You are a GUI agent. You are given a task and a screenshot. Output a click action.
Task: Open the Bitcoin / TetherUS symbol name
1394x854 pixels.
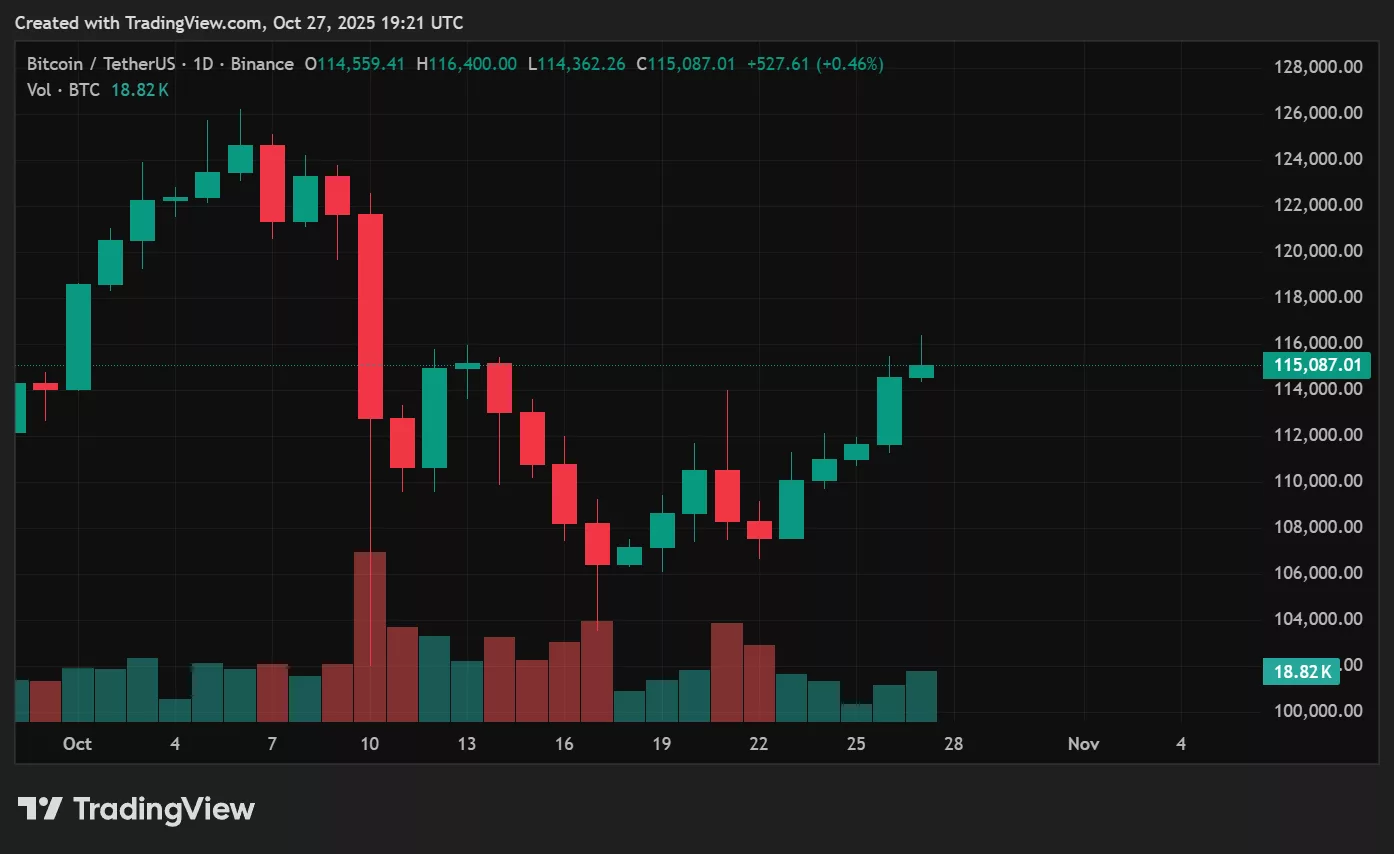pos(100,63)
